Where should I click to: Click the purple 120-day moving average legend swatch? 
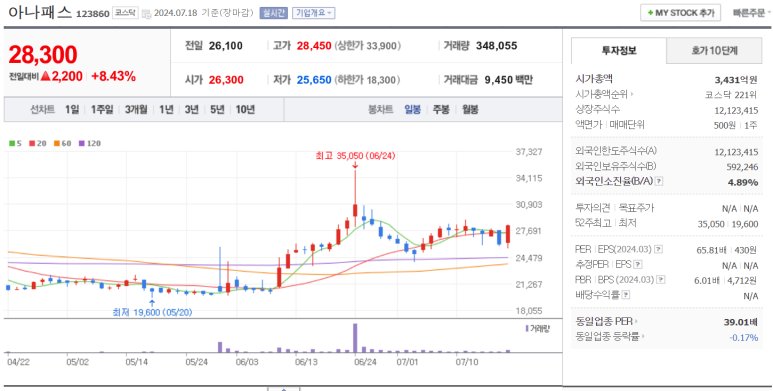81,143
